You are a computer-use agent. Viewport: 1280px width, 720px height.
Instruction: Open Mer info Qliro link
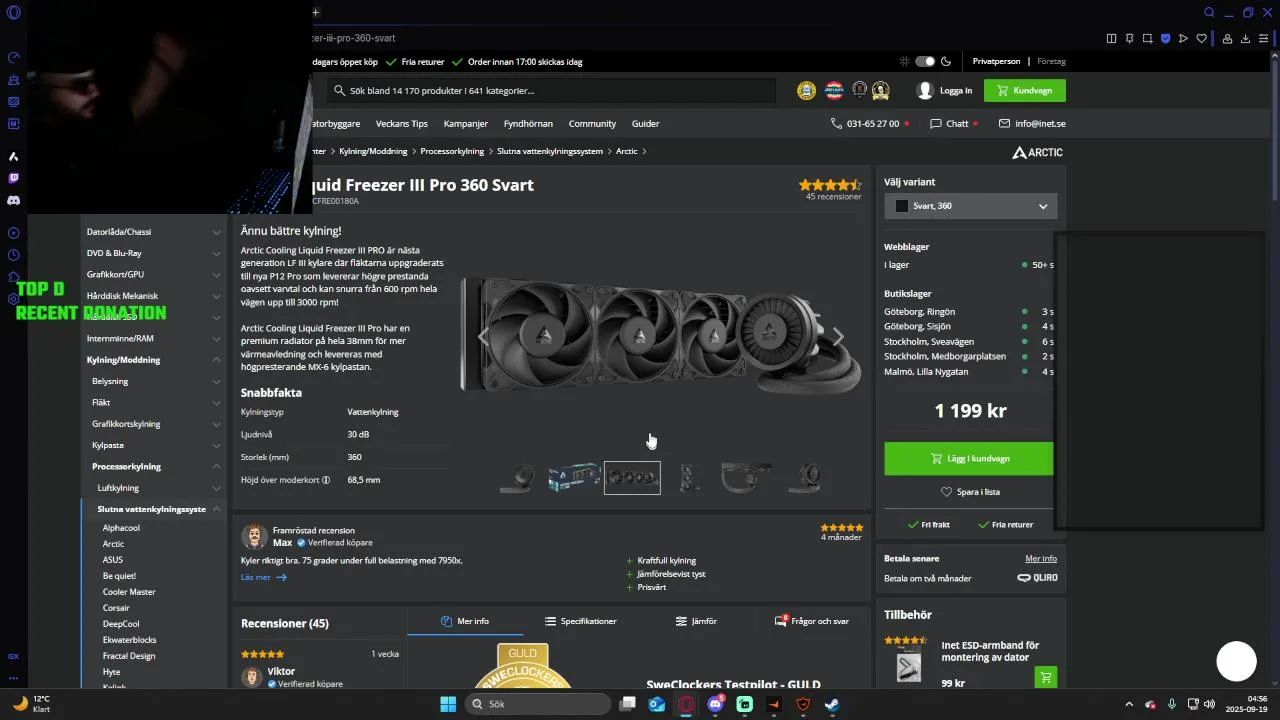coord(1041,558)
